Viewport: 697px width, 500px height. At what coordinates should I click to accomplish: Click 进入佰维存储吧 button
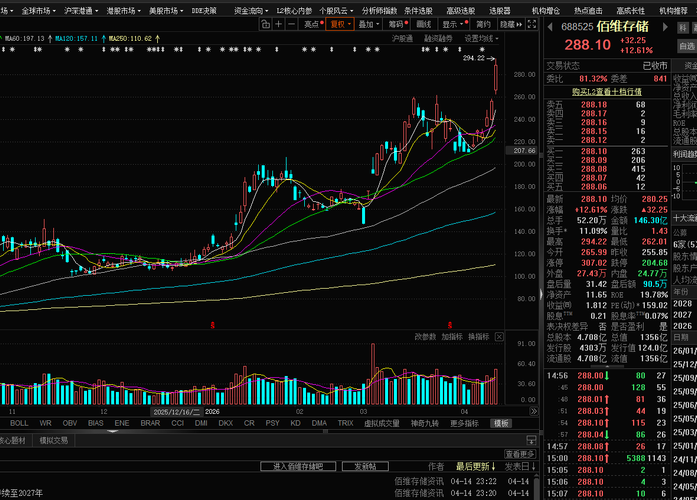click(298, 466)
